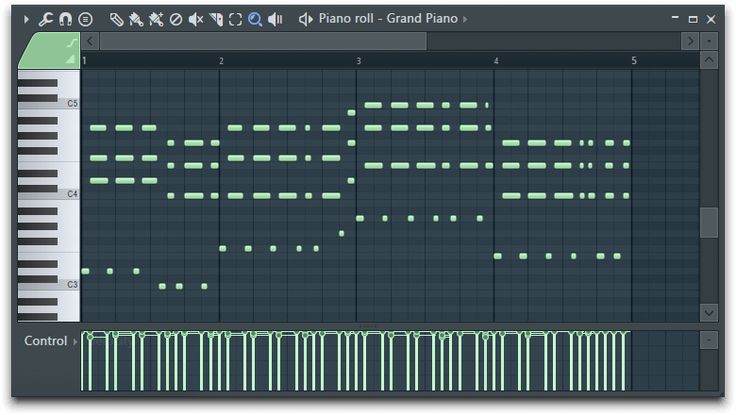This screenshot has height=415, width=736.
Task: Select the Slice tool
Action: pyautogui.click(x=216, y=19)
